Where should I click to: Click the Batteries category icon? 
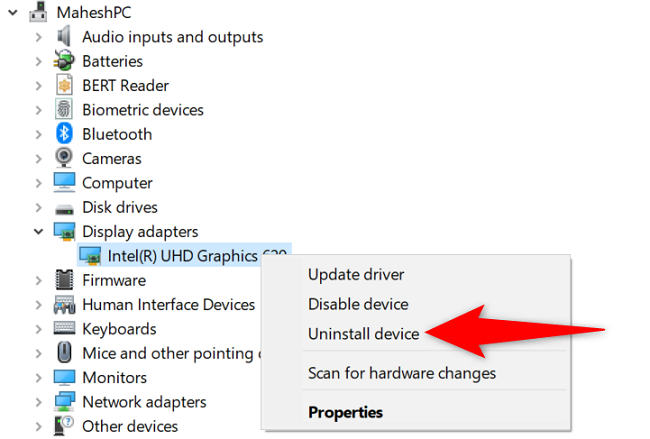[65, 61]
